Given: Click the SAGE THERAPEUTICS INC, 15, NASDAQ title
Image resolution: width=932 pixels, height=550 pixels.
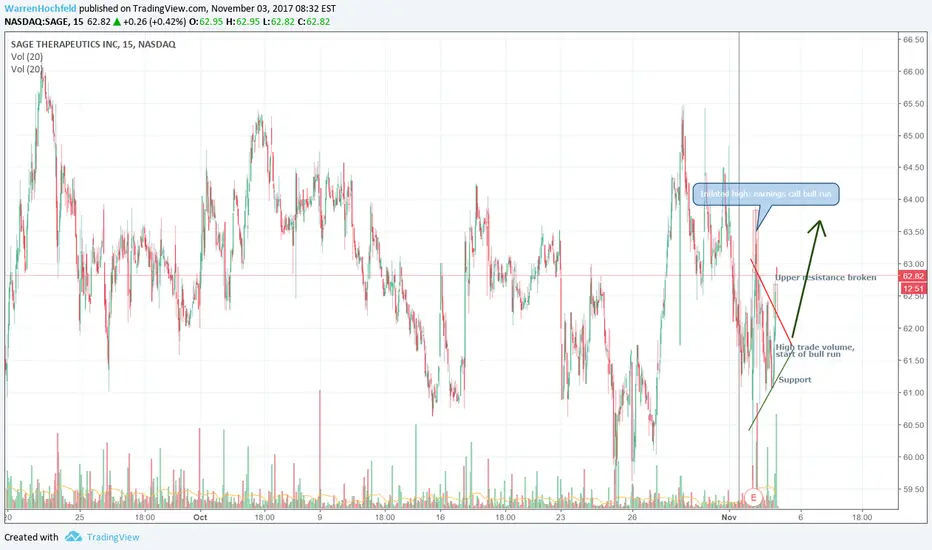Looking at the screenshot, I should [x=93, y=44].
